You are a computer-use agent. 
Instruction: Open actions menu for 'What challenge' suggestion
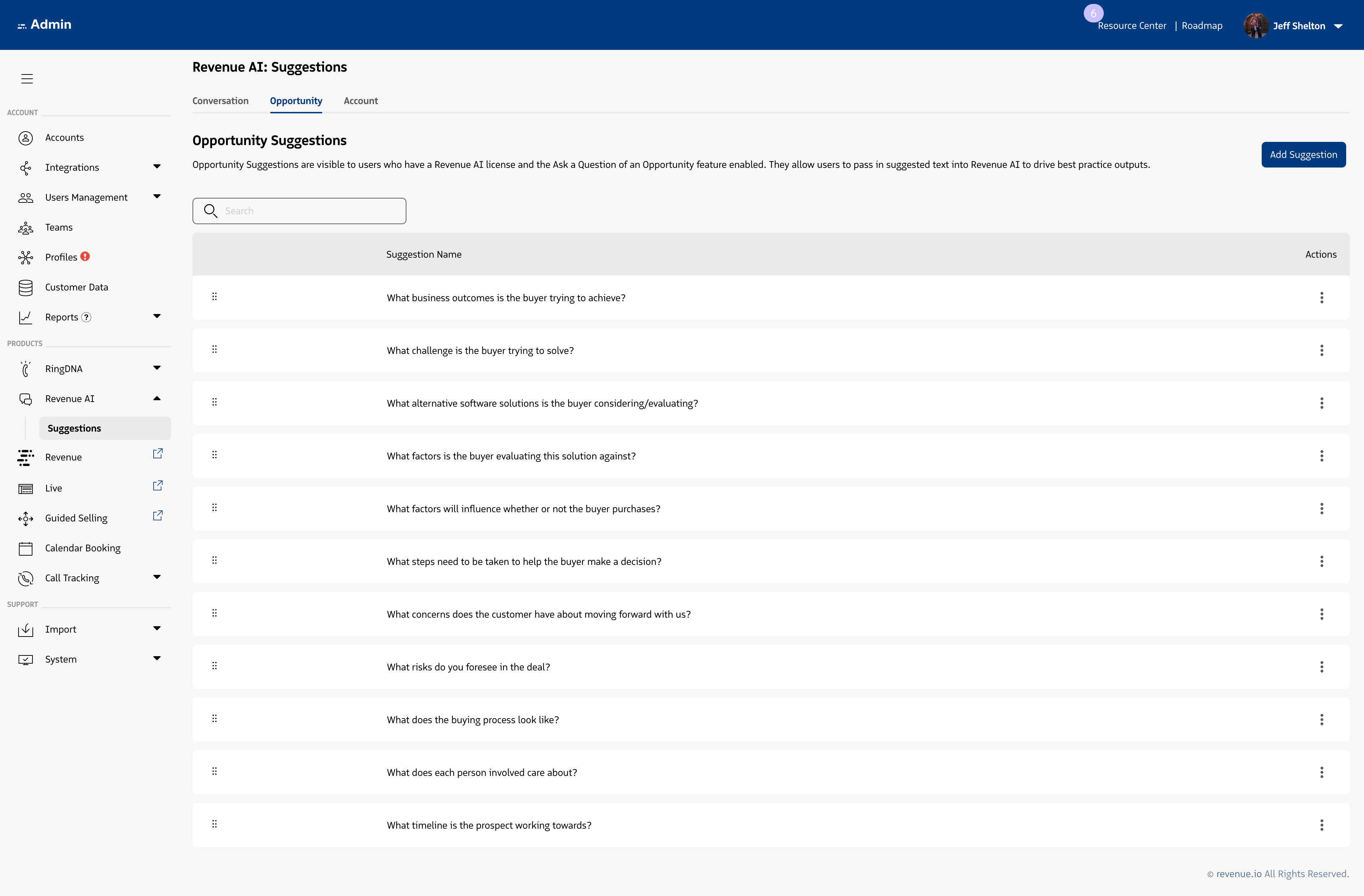[1322, 351]
